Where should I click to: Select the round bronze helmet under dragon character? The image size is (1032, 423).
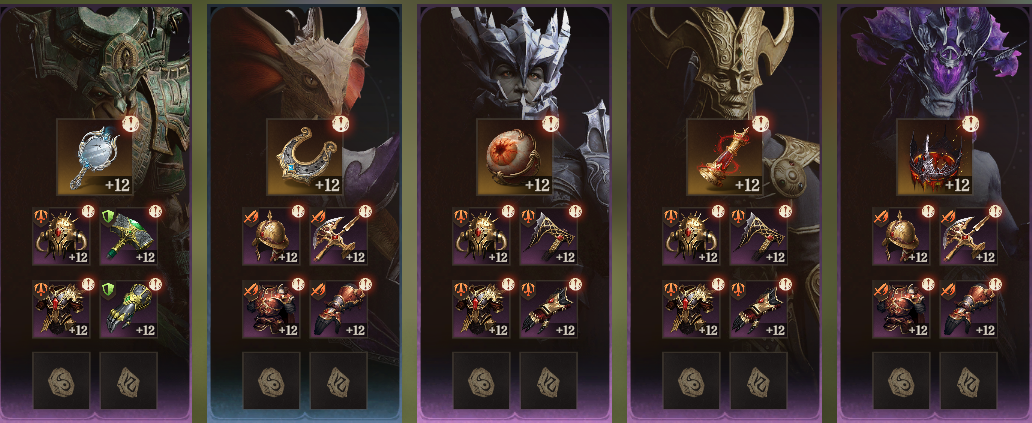[271, 236]
